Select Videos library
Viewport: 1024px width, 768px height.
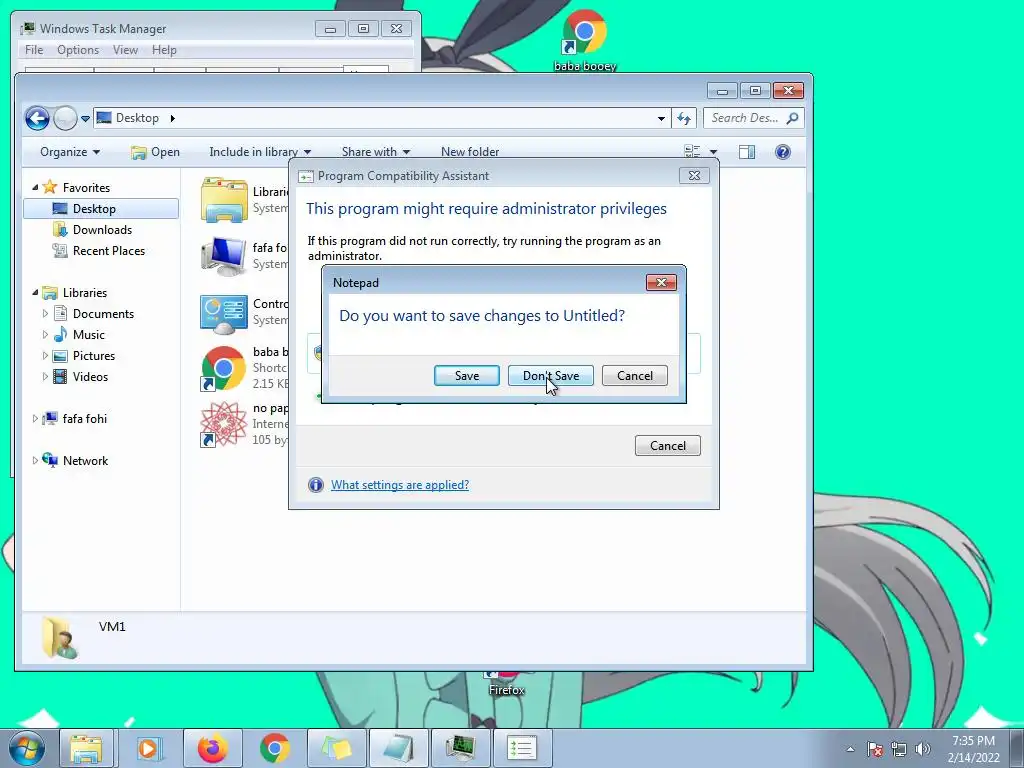[90, 377]
